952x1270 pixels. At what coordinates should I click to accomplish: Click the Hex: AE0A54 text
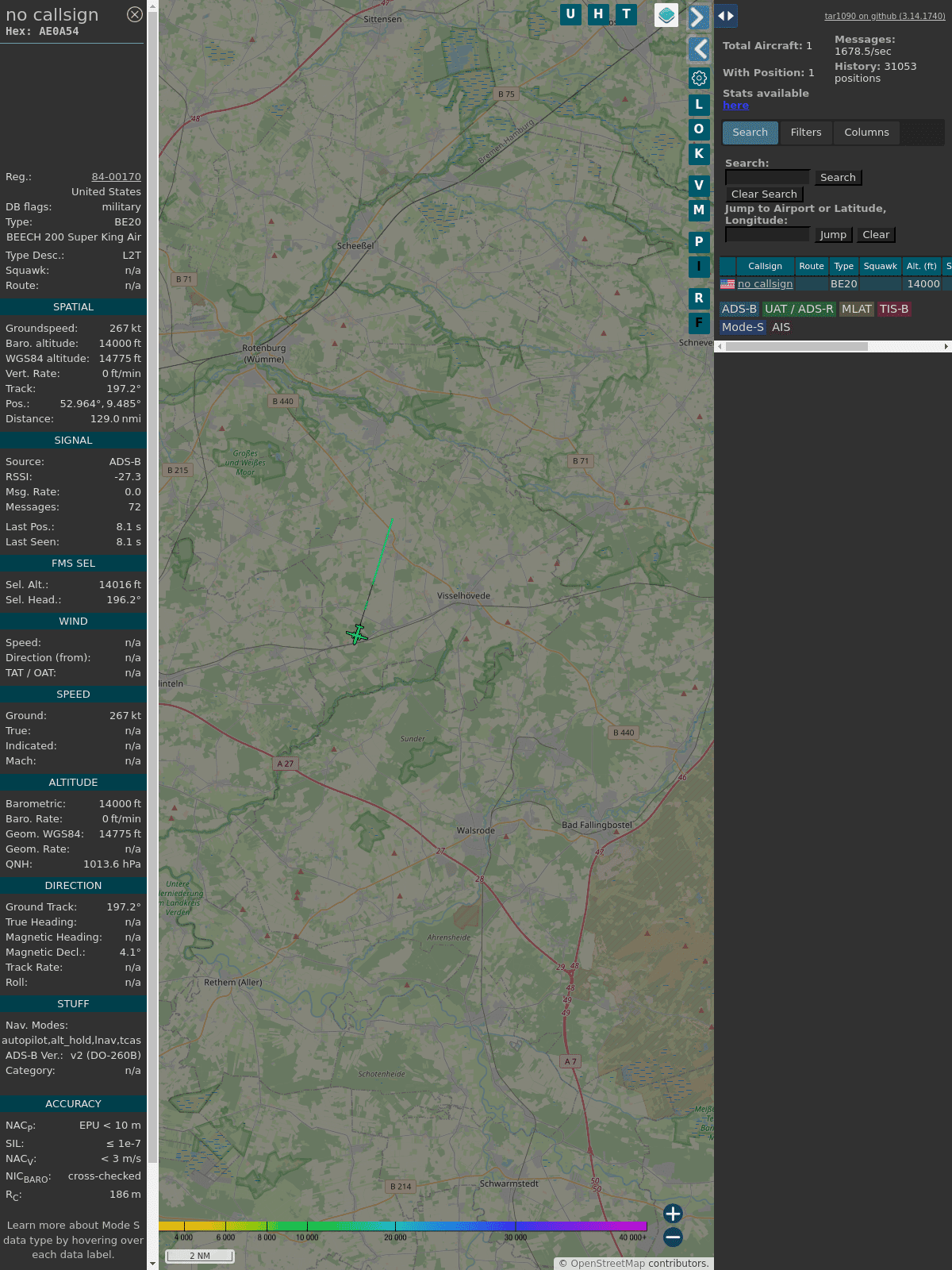[x=42, y=32]
